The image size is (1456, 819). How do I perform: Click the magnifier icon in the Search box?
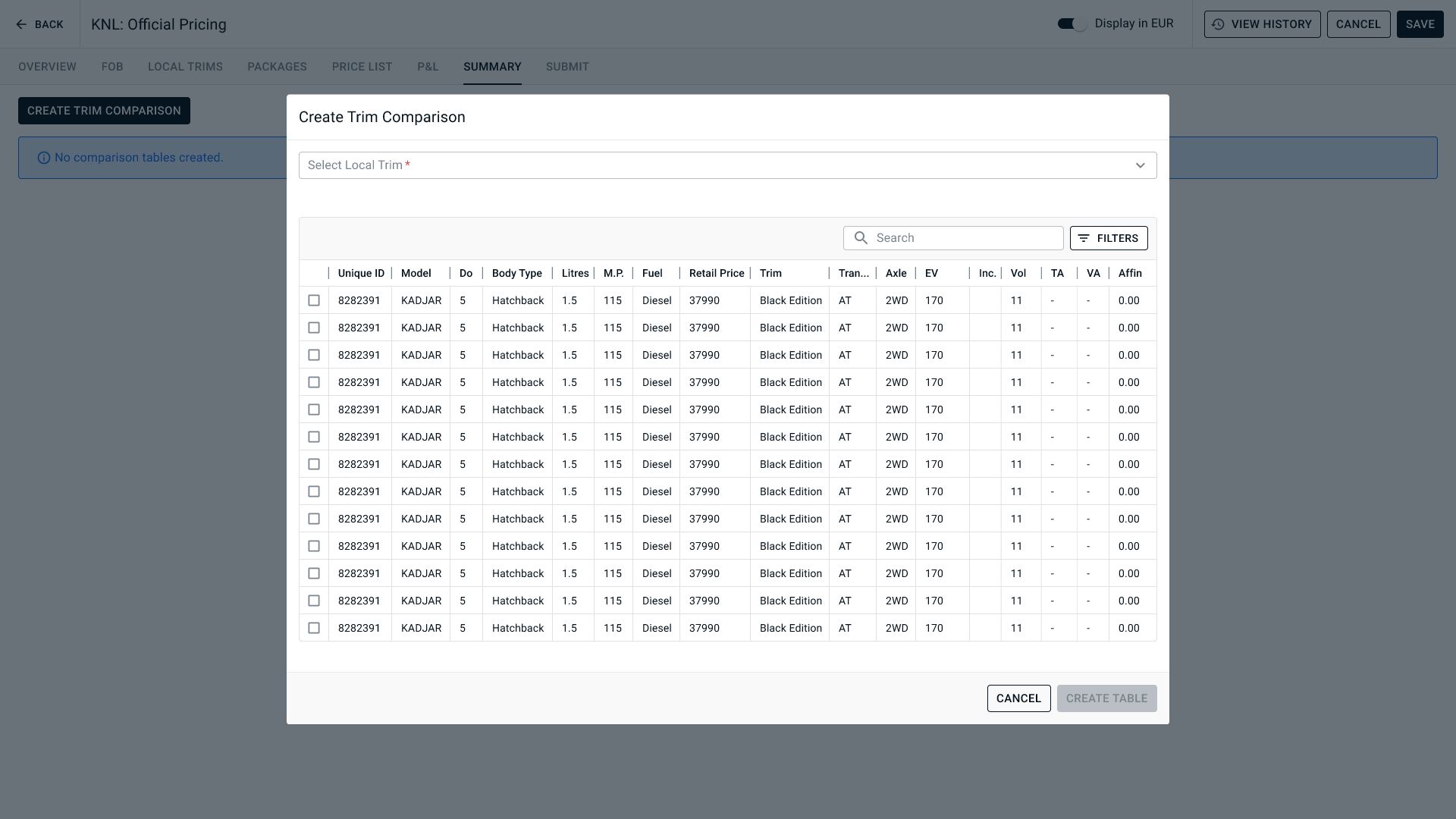coord(861,238)
